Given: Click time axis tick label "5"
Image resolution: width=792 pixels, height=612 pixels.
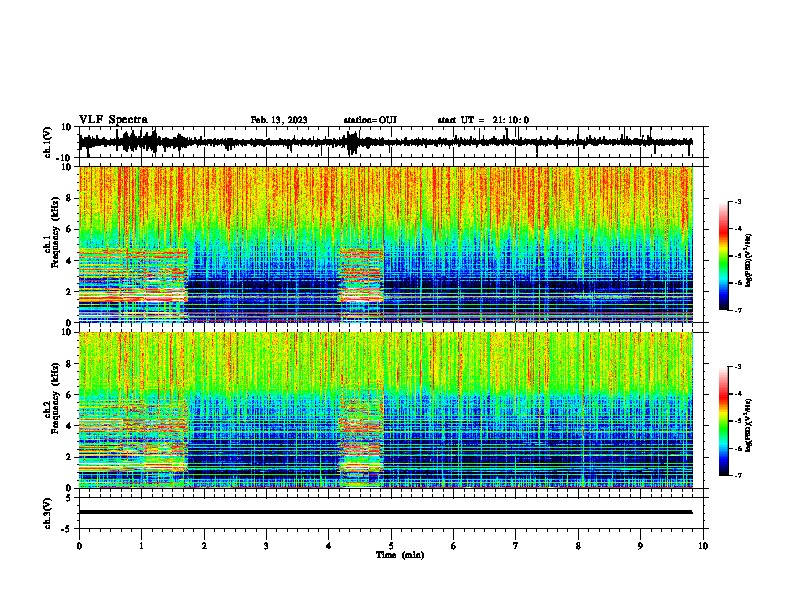Looking at the screenshot, I should click(x=391, y=546).
